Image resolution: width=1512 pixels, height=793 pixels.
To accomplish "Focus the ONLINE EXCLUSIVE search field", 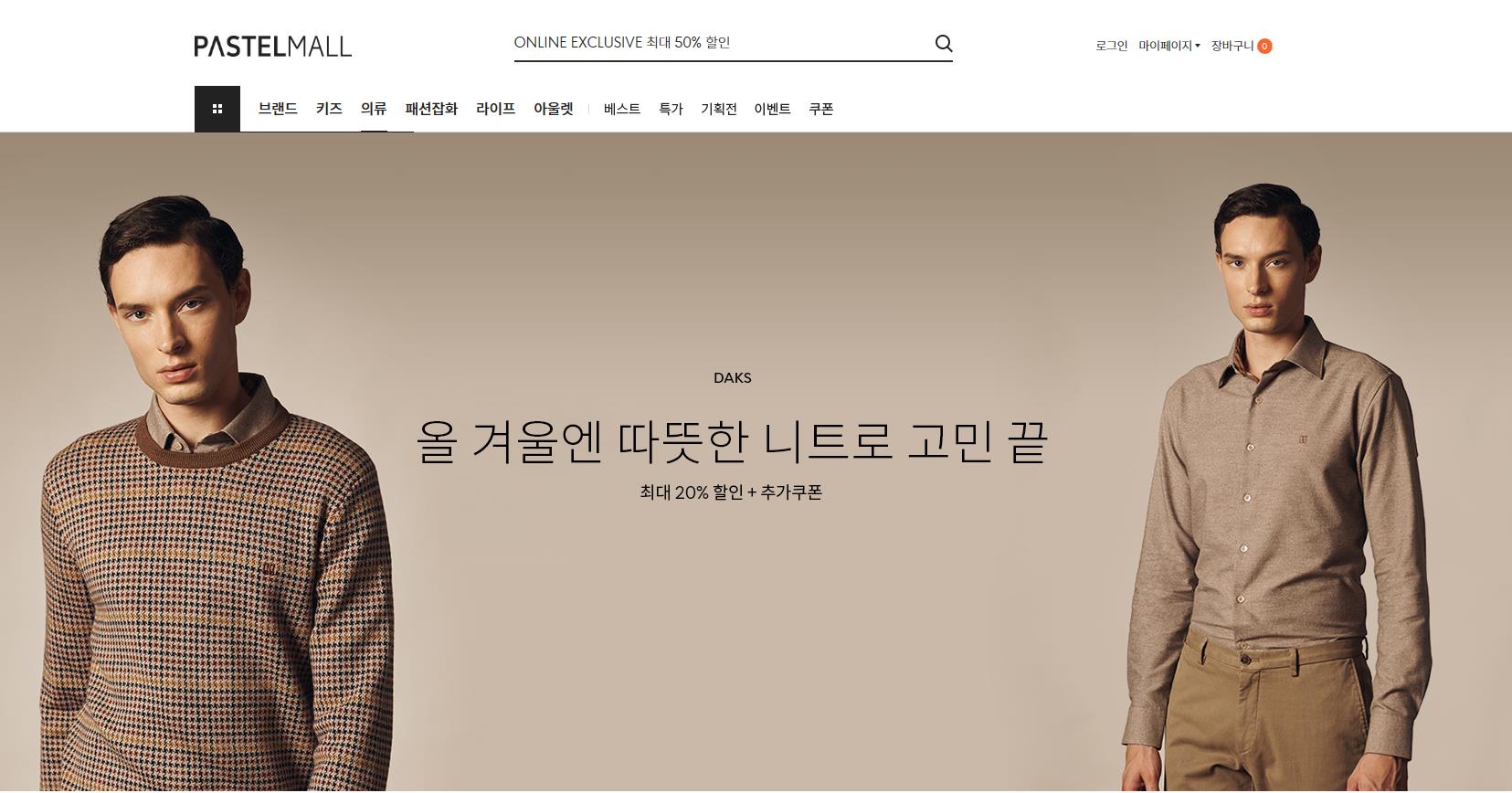I will [722, 43].
